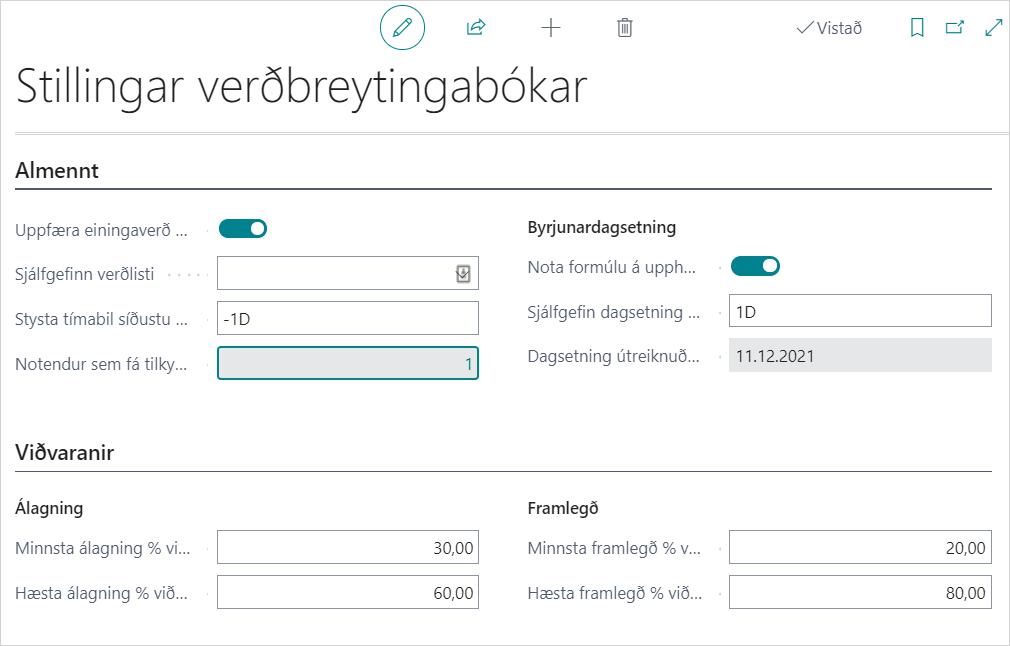1010x646 pixels.
Task: Click the trash can delete icon
Action: [625, 28]
